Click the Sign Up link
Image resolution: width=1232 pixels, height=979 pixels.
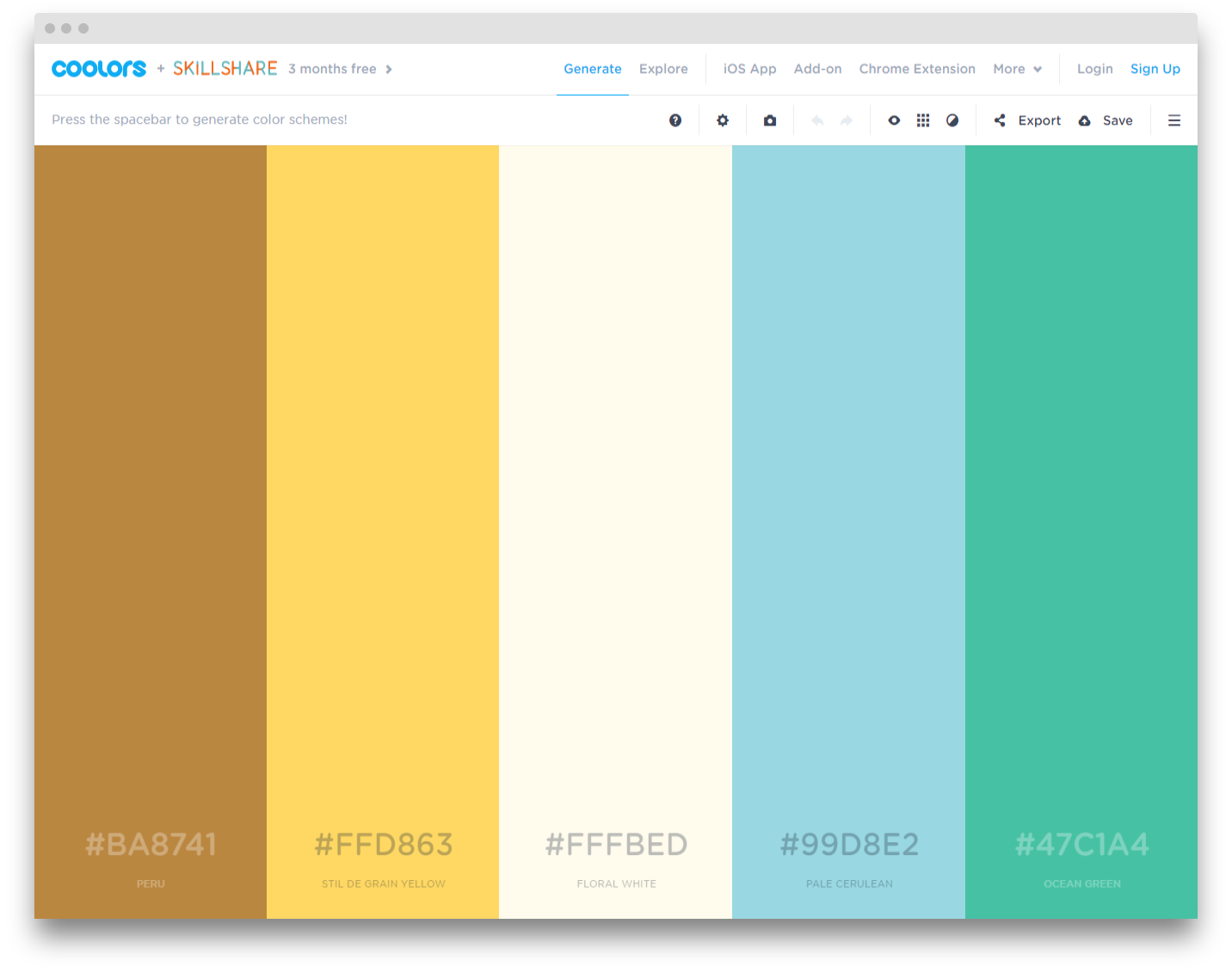pyautogui.click(x=1155, y=69)
